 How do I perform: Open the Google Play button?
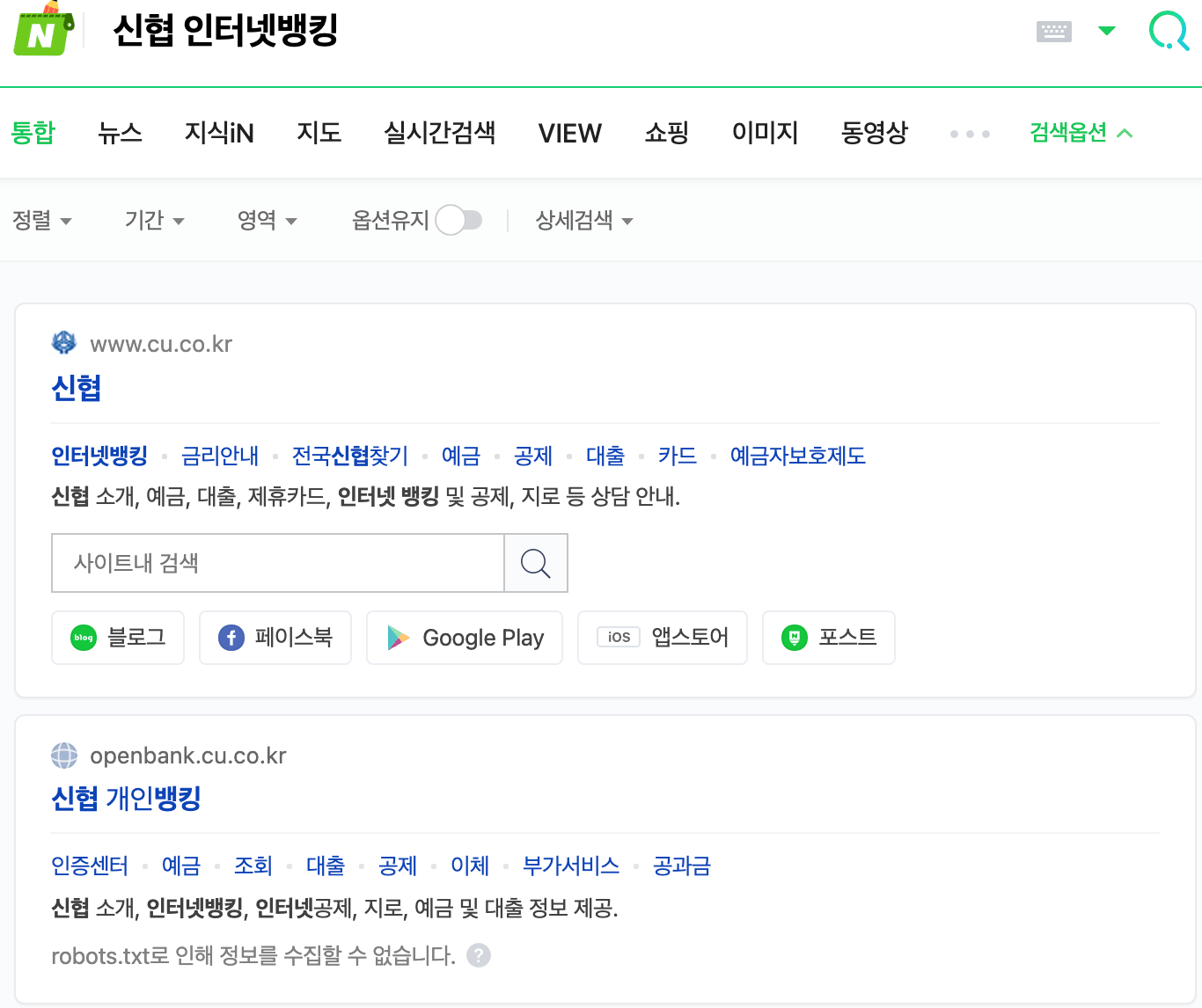(x=465, y=638)
